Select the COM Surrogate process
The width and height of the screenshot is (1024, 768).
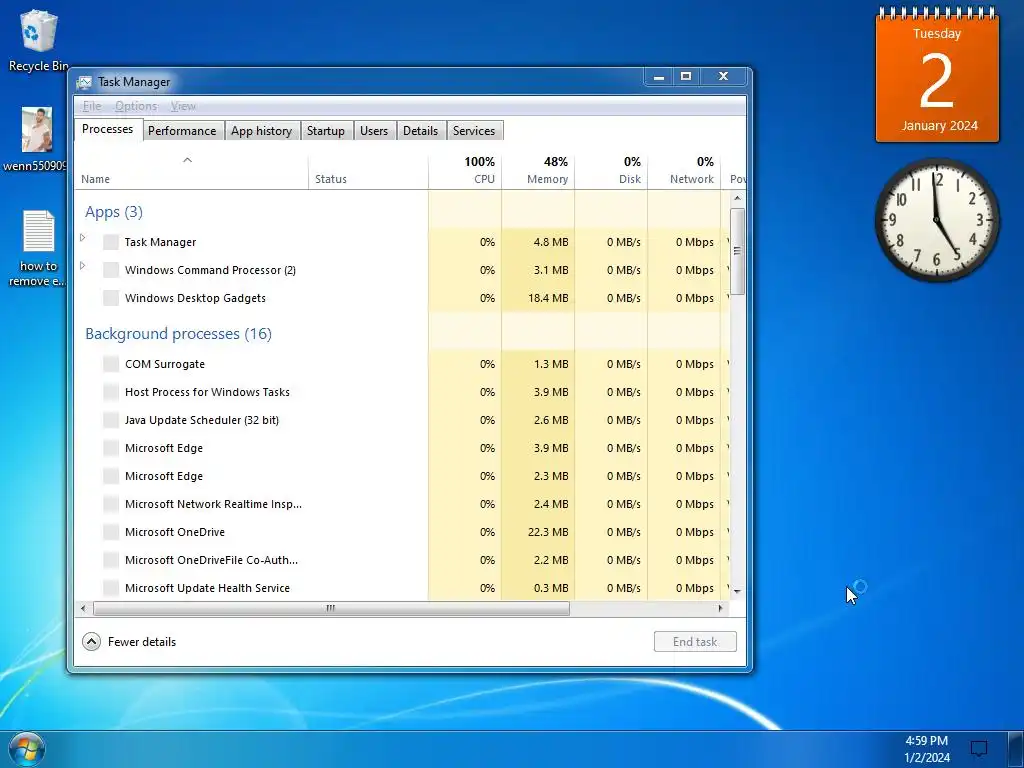tap(402, 364)
